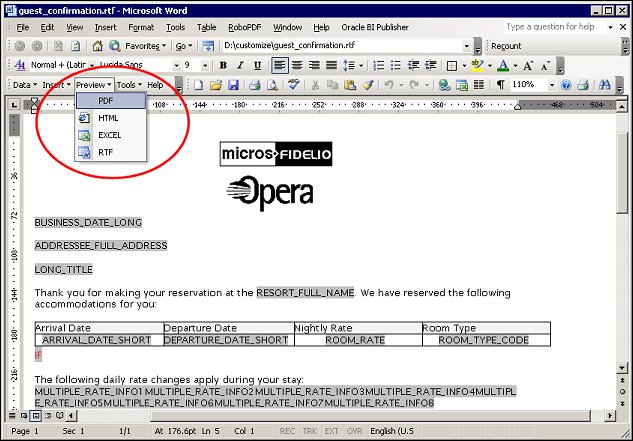Image resolution: width=633 pixels, height=441 pixels.
Task: Expand the Font Size dropdown
Action: coord(205,65)
